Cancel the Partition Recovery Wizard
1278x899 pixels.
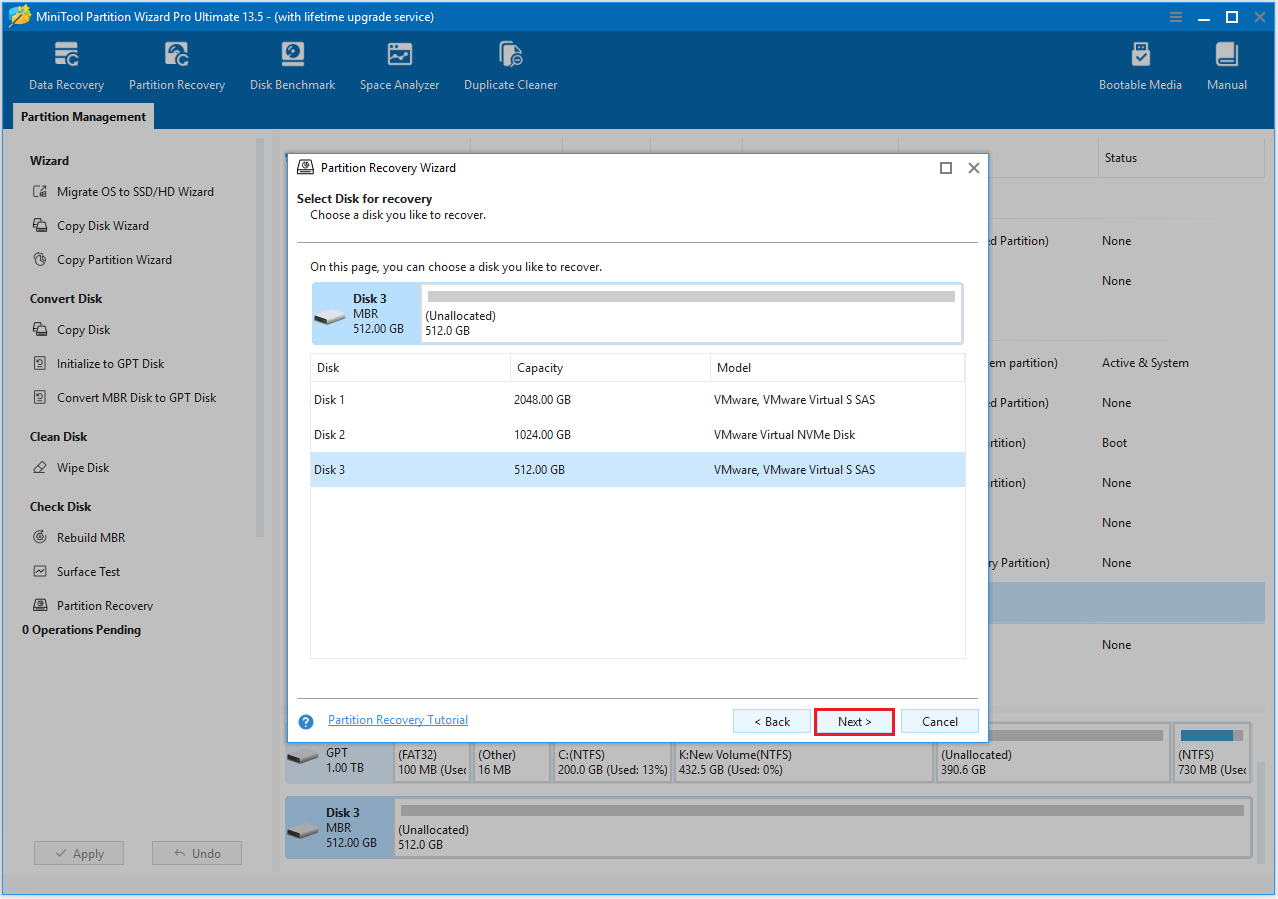coord(938,721)
